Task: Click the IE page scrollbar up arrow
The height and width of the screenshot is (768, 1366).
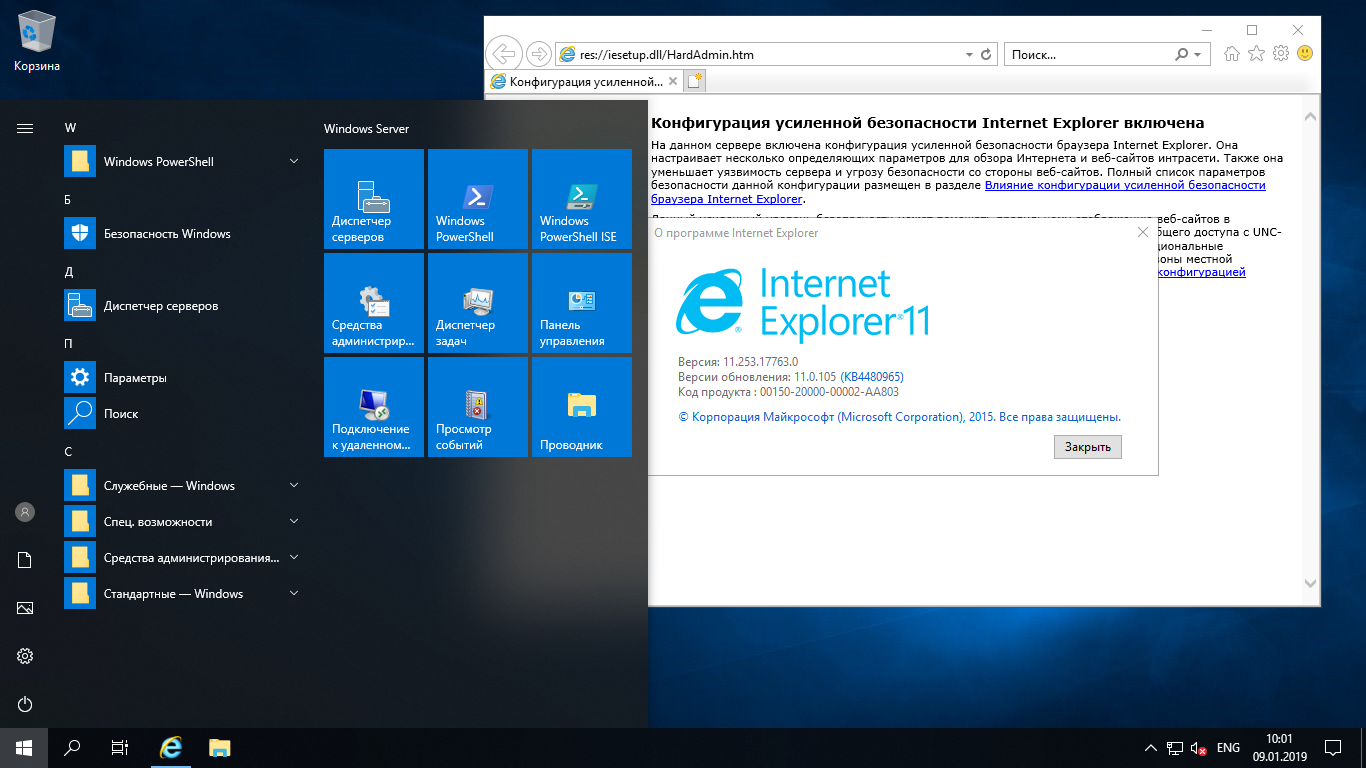Action: pos(1311,118)
